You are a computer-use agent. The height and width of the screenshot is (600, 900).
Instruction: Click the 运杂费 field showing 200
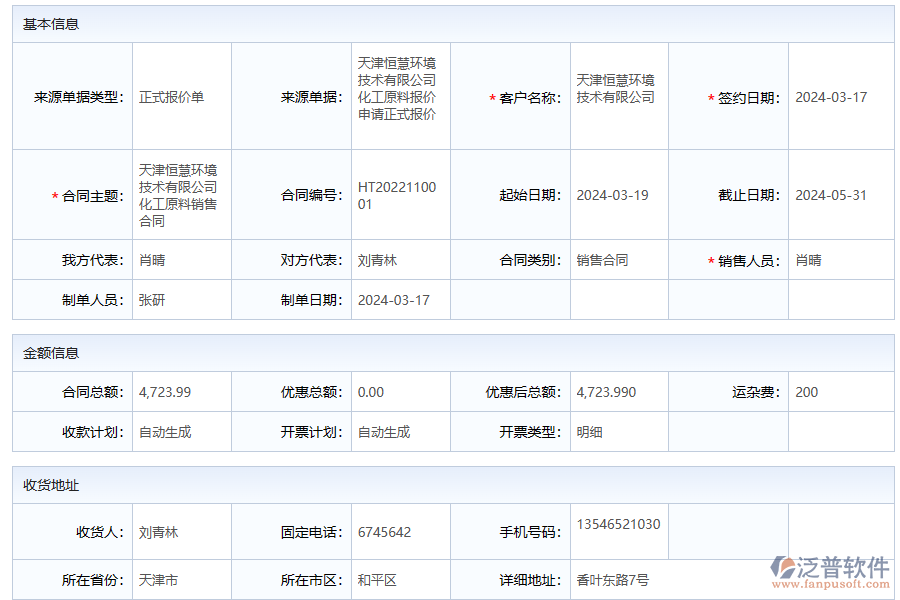coord(808,392)
